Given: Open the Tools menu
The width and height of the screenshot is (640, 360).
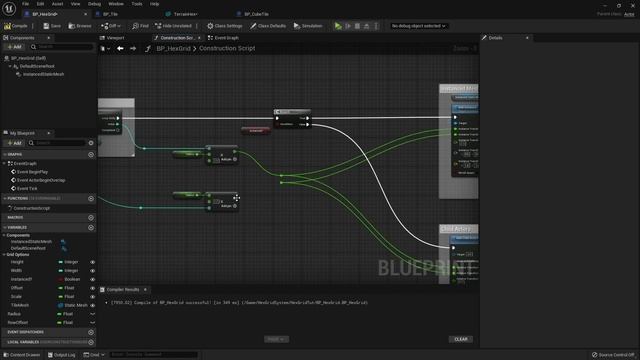Looking at the screenshot, I should tap(137, 4).
